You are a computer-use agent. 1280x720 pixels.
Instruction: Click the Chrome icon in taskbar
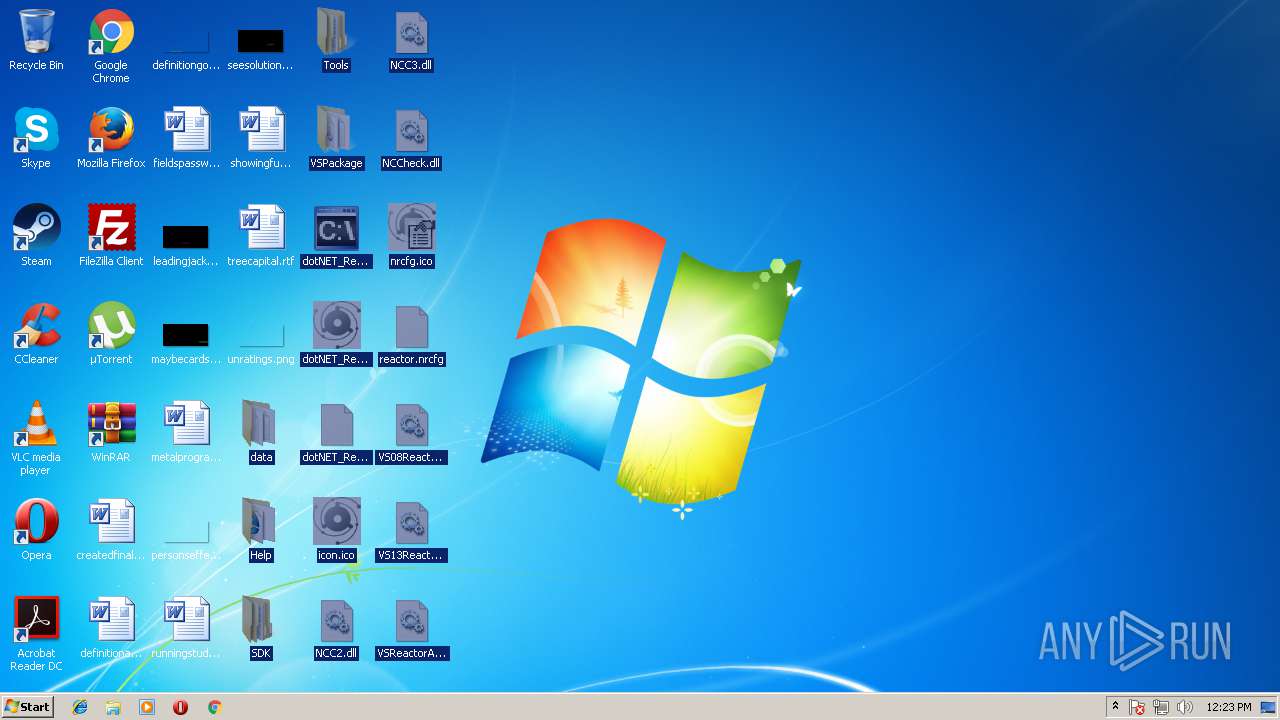tap(214, 707)
